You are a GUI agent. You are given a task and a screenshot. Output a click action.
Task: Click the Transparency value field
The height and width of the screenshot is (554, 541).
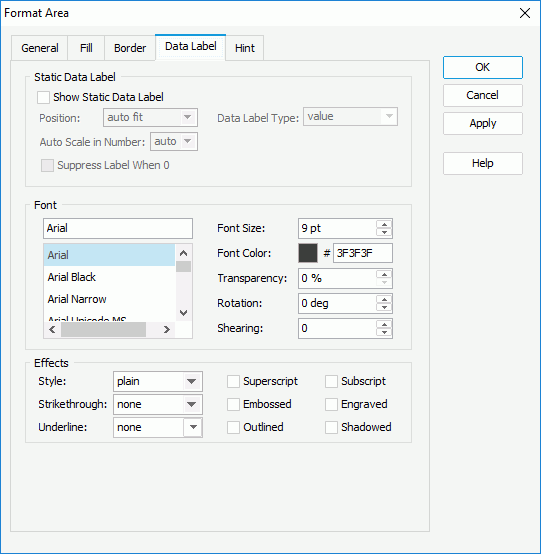point(337,278)
